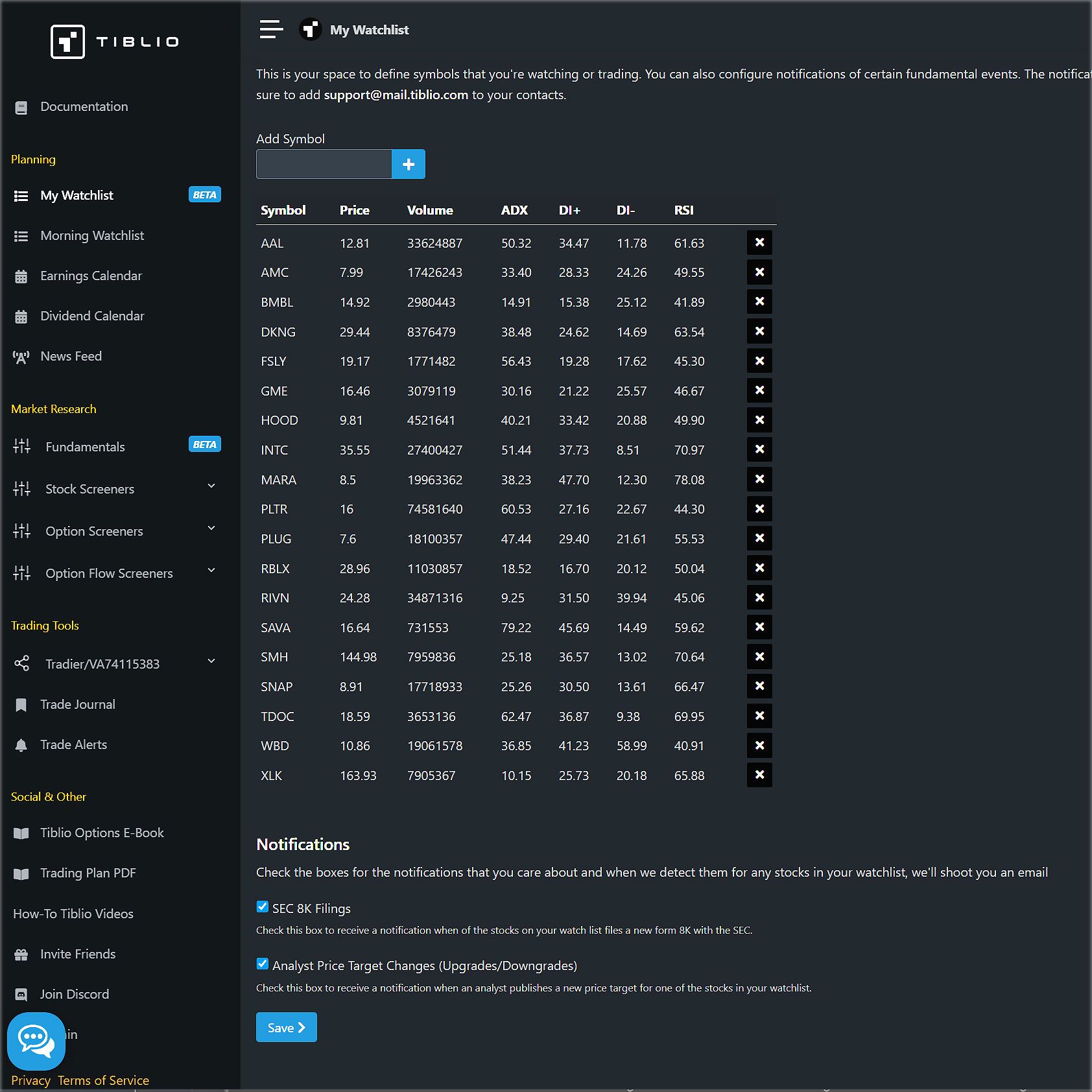Click the plus button to add symbol
The height and width of the screenshot is (1092, 1092).
[x=409, y=165]
